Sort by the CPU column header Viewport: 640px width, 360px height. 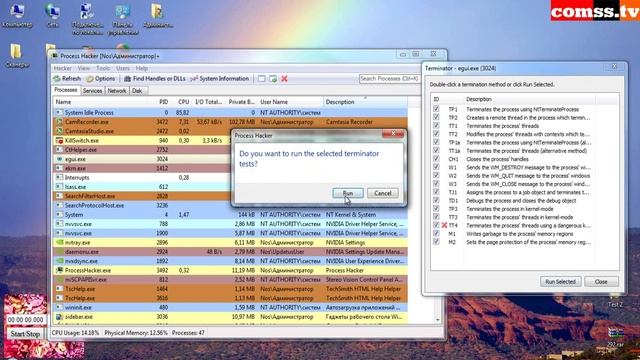183,102
